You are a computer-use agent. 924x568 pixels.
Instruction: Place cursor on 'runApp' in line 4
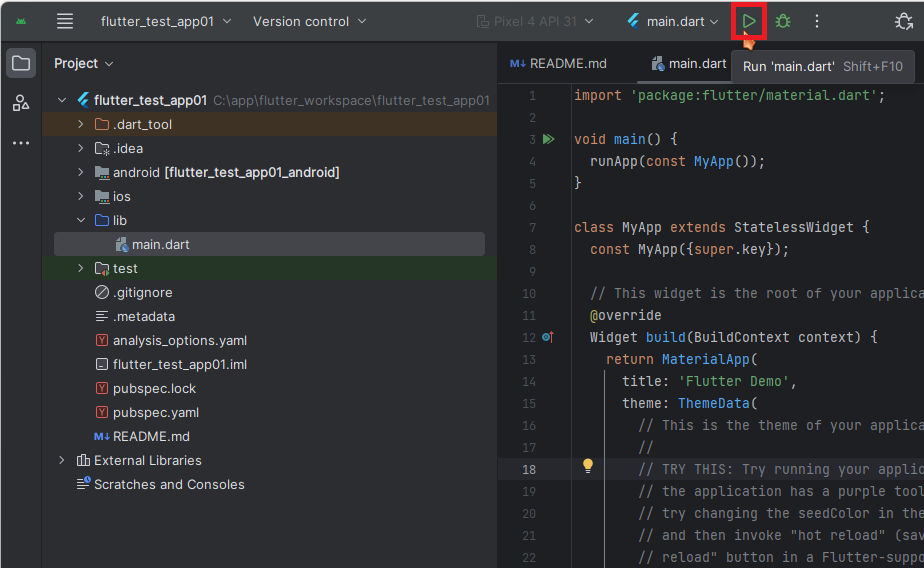[613, 161]
